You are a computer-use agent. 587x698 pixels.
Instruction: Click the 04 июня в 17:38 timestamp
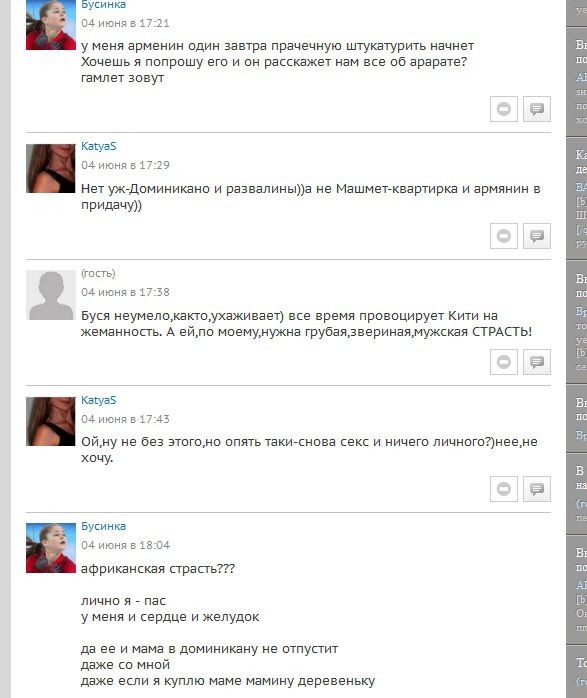click(125, 292)
